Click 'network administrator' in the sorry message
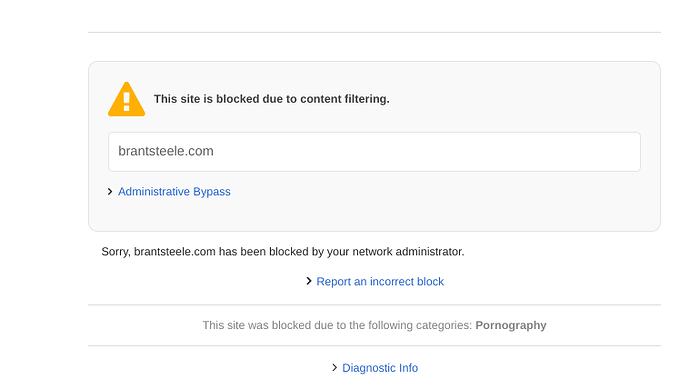Screen dimensions: 690x389 click(408, 252)
